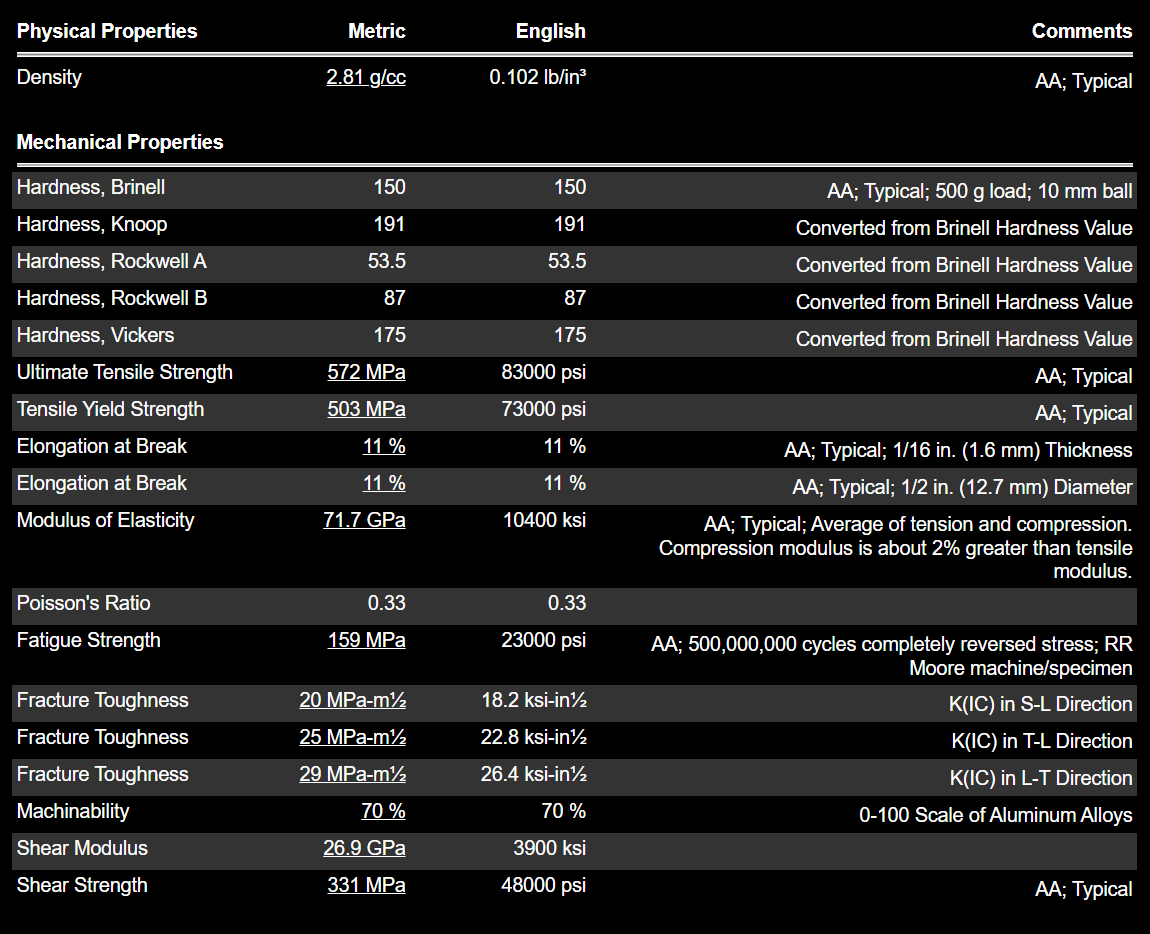
Task: Click the Metric column header
Action: pos(376,31)
